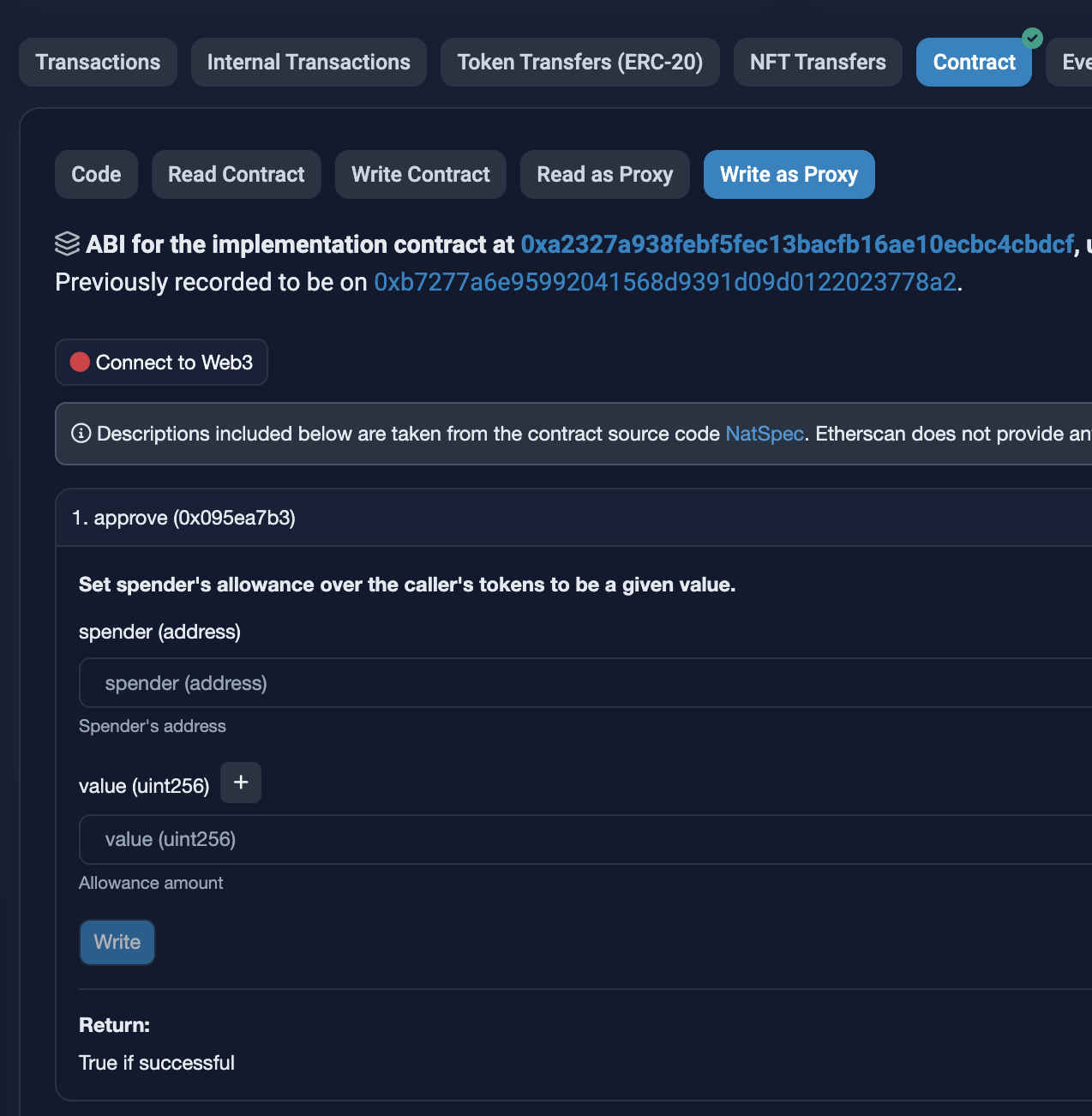This screenshot has height=1116, width=1092.
Task: Open the Token Transfers (ERC-20) tab
Action: 579,62
